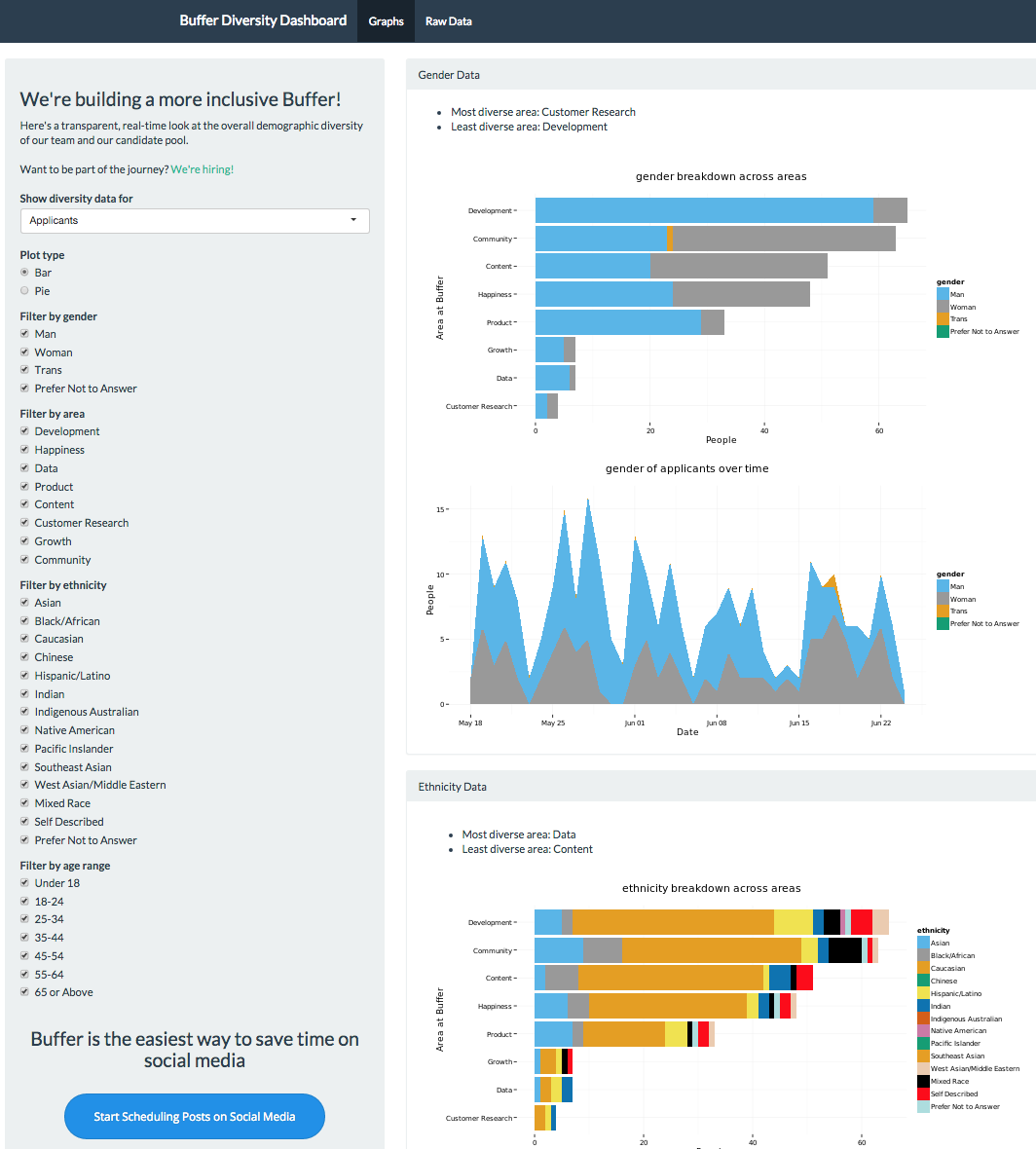
Task: Uncheck the Development area filter
Action: (25, 430)
